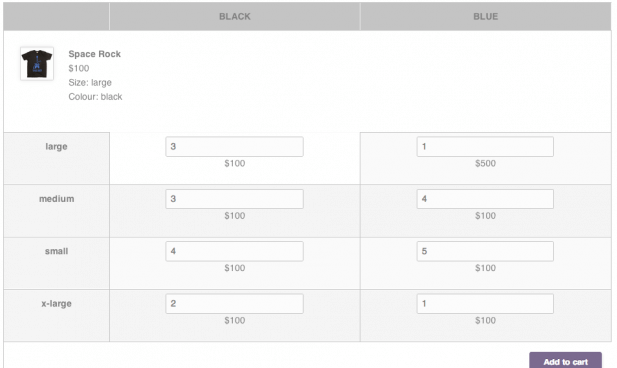
Task: Select the large blue quantity input
Action: click(x=485, y=146)
